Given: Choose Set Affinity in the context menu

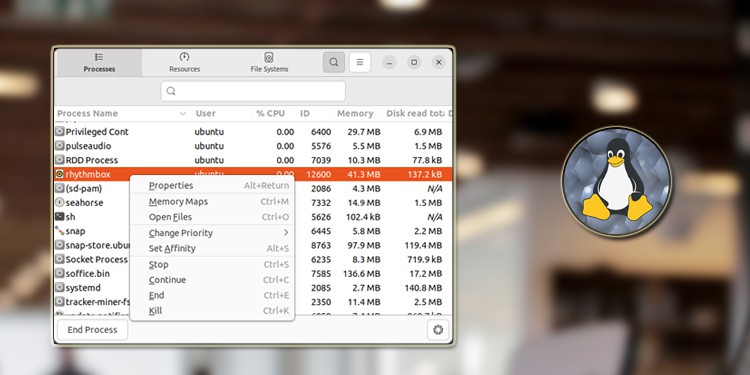Looking at the screenshot, I should click(212, 248).
